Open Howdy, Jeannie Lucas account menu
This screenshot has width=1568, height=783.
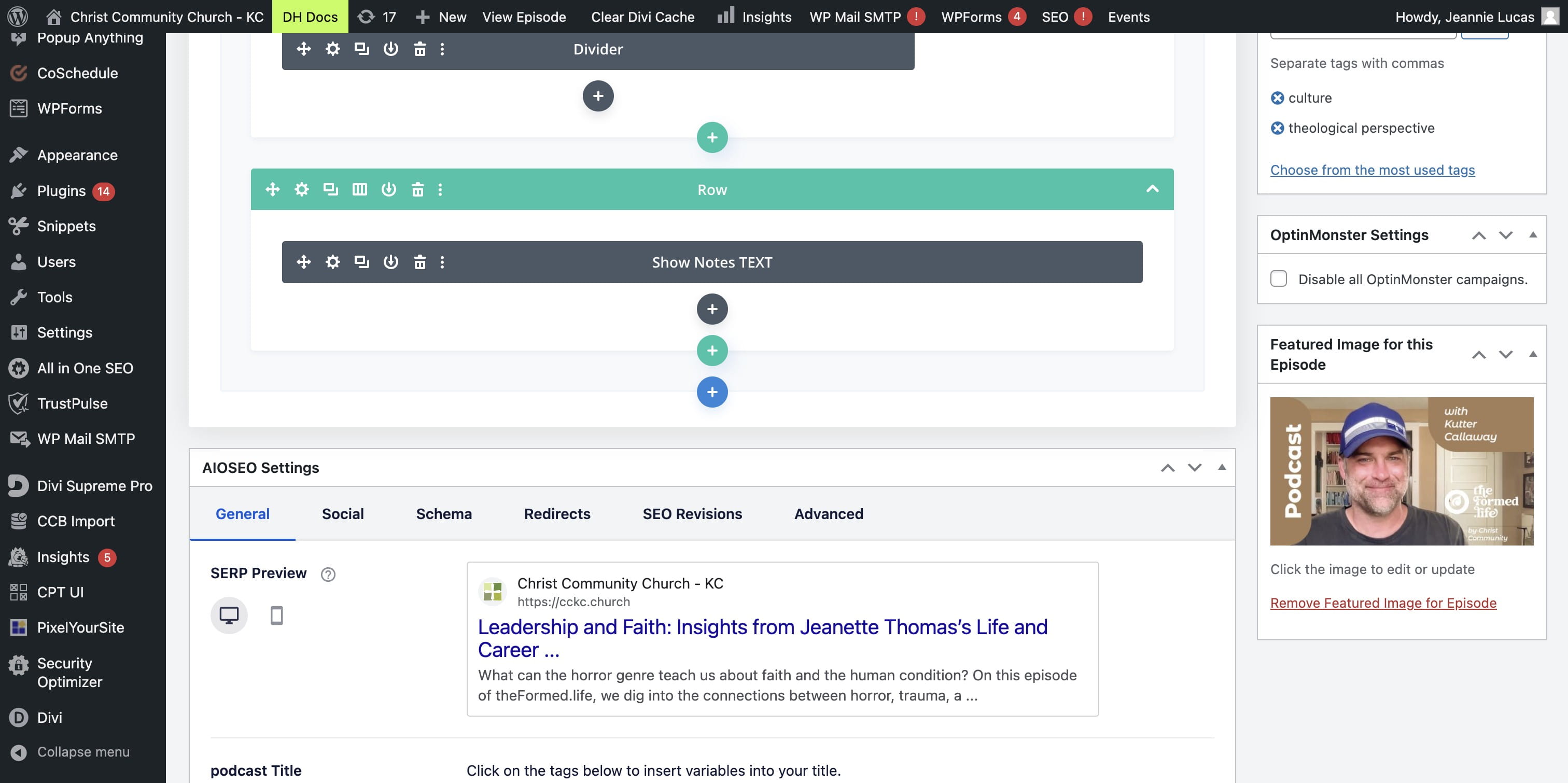tap(1477, 17)
